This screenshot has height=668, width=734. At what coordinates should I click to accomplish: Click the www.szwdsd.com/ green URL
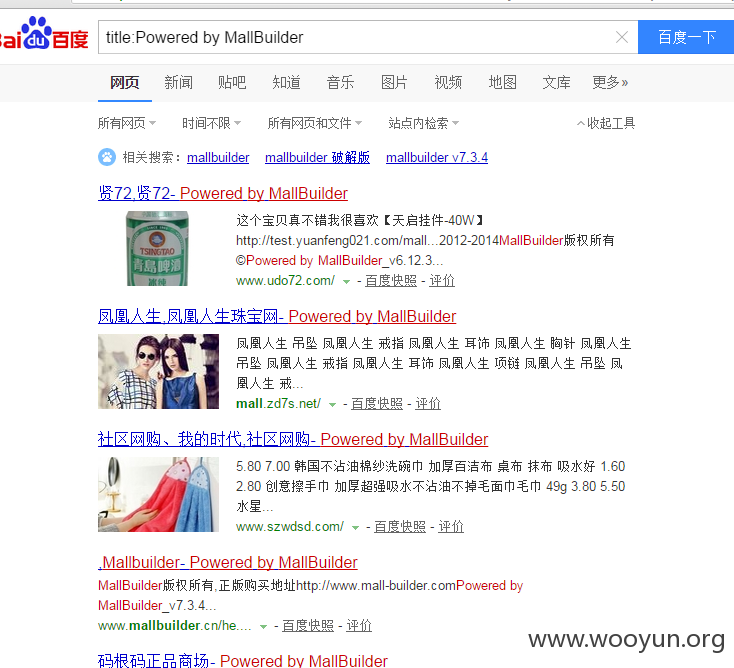tap(290, 527)
